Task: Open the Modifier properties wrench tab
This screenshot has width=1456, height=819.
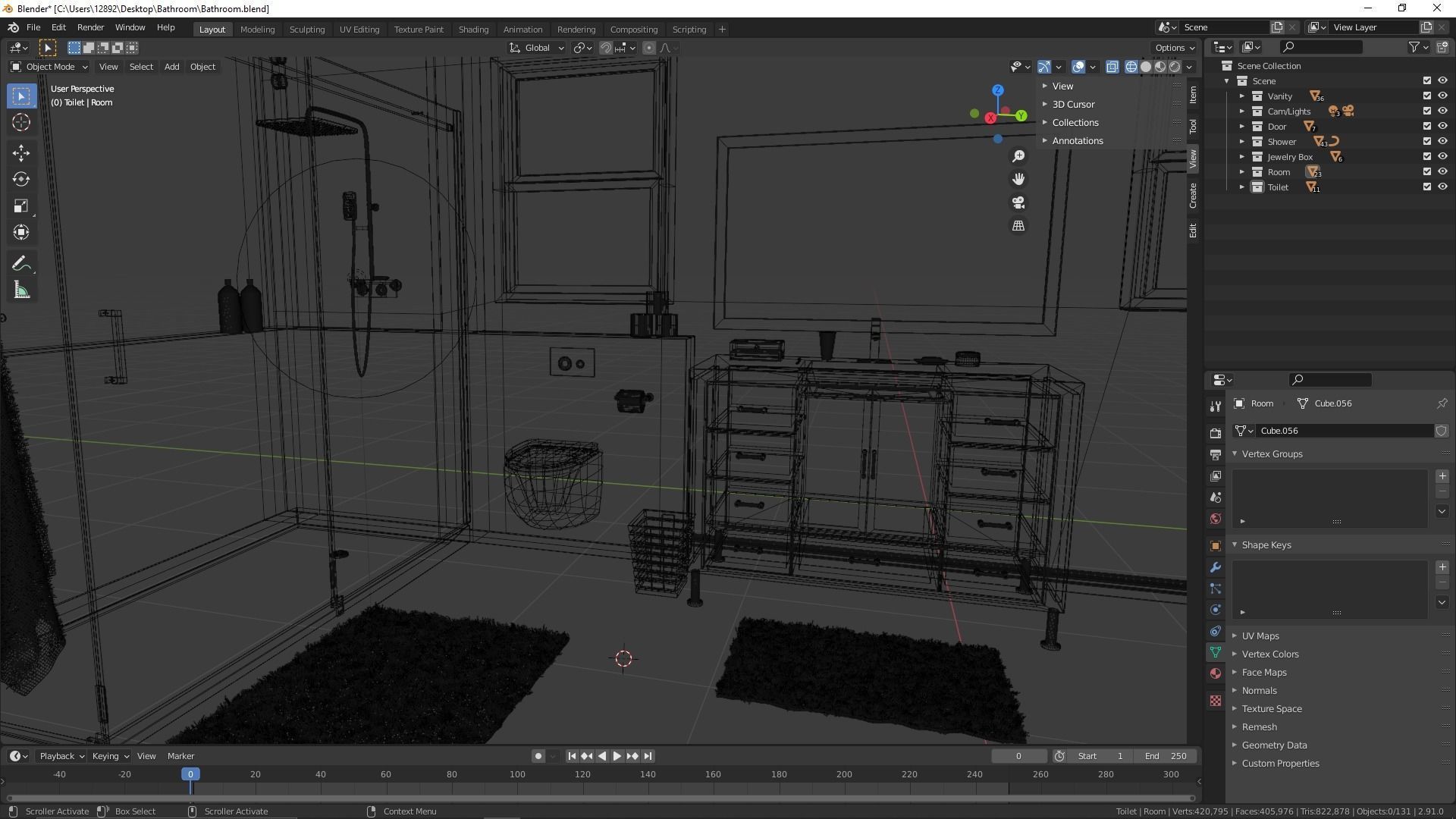Action: click(x=1216, y=567)
